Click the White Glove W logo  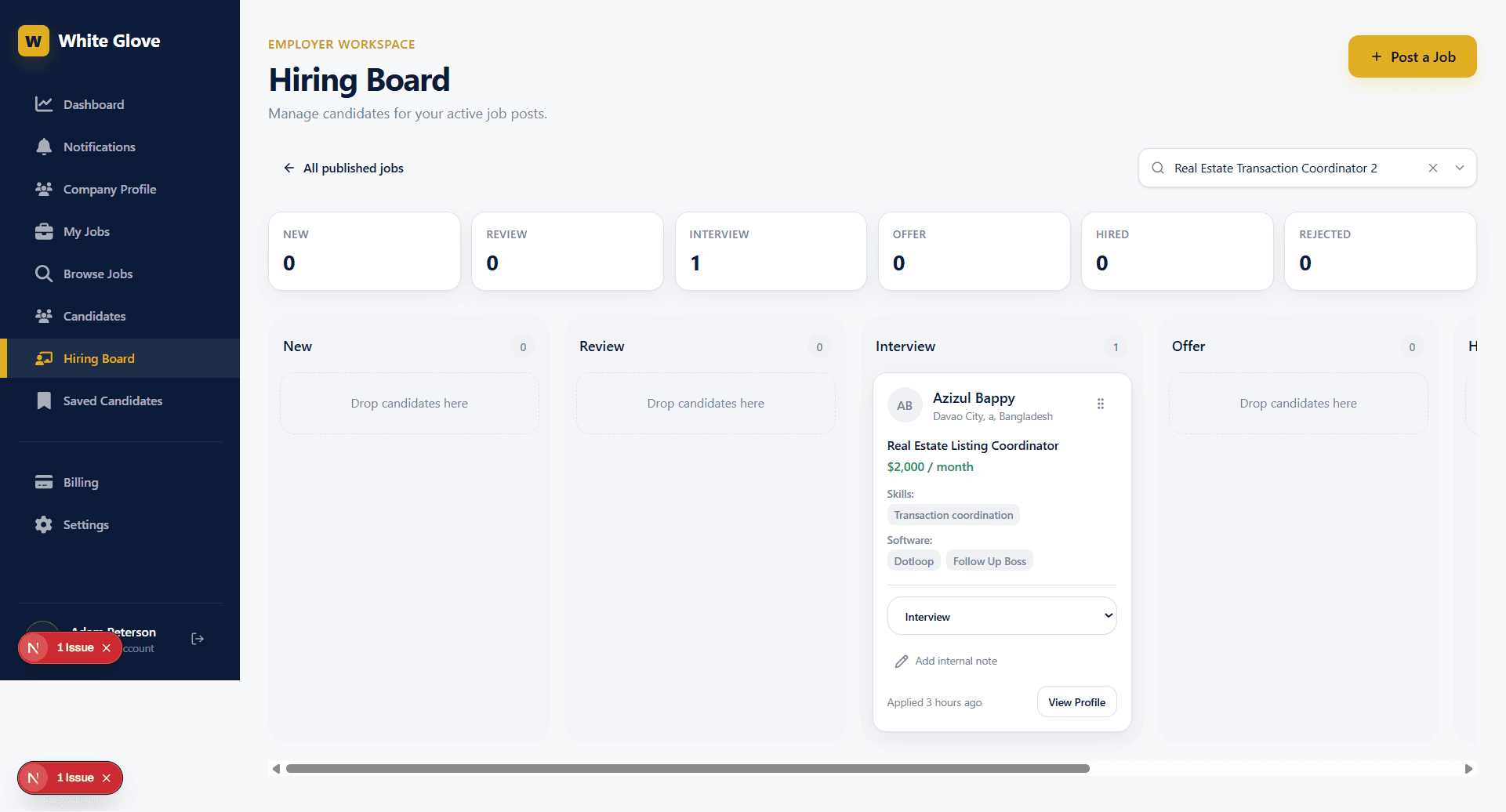tap(34, 41)
